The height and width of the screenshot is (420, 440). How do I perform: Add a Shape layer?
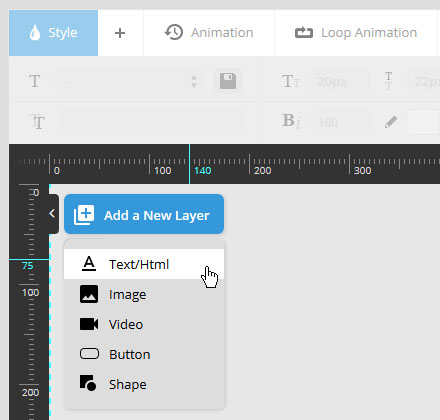click(x=144, y=384)
